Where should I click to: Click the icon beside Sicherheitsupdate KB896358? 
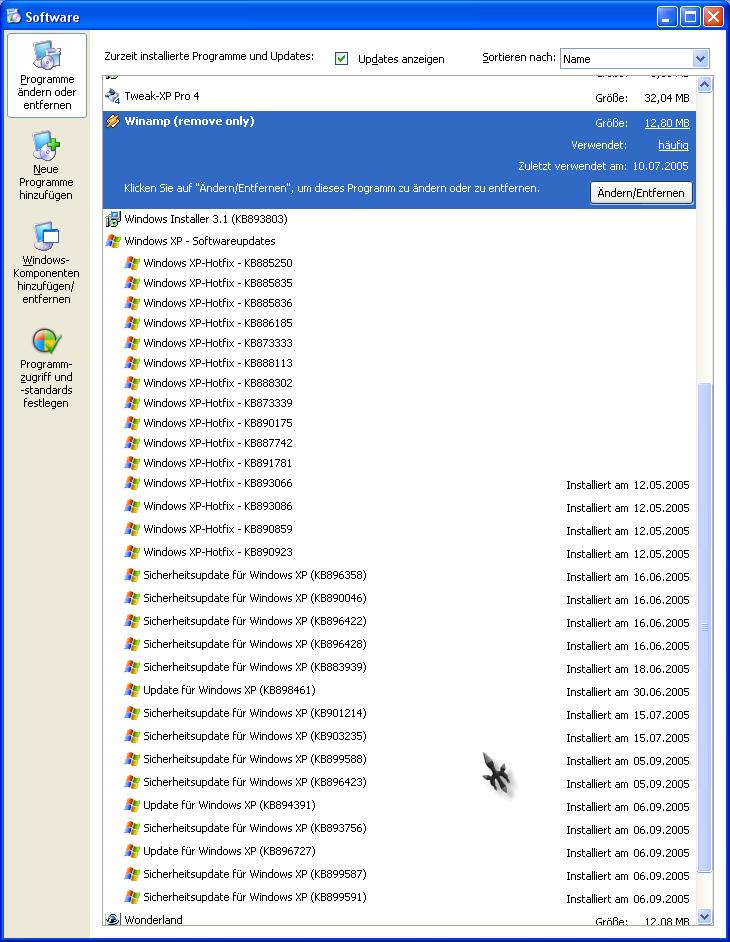(132, 575)
